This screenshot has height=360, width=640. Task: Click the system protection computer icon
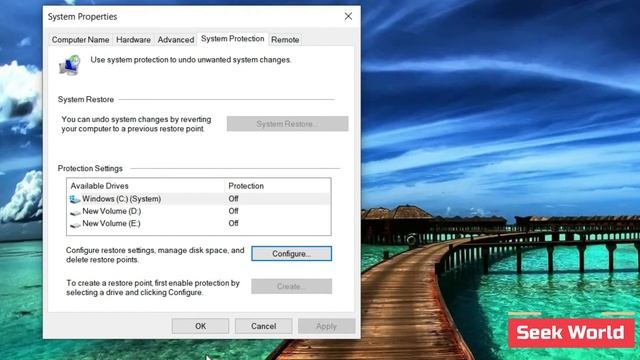coord(70,65)
